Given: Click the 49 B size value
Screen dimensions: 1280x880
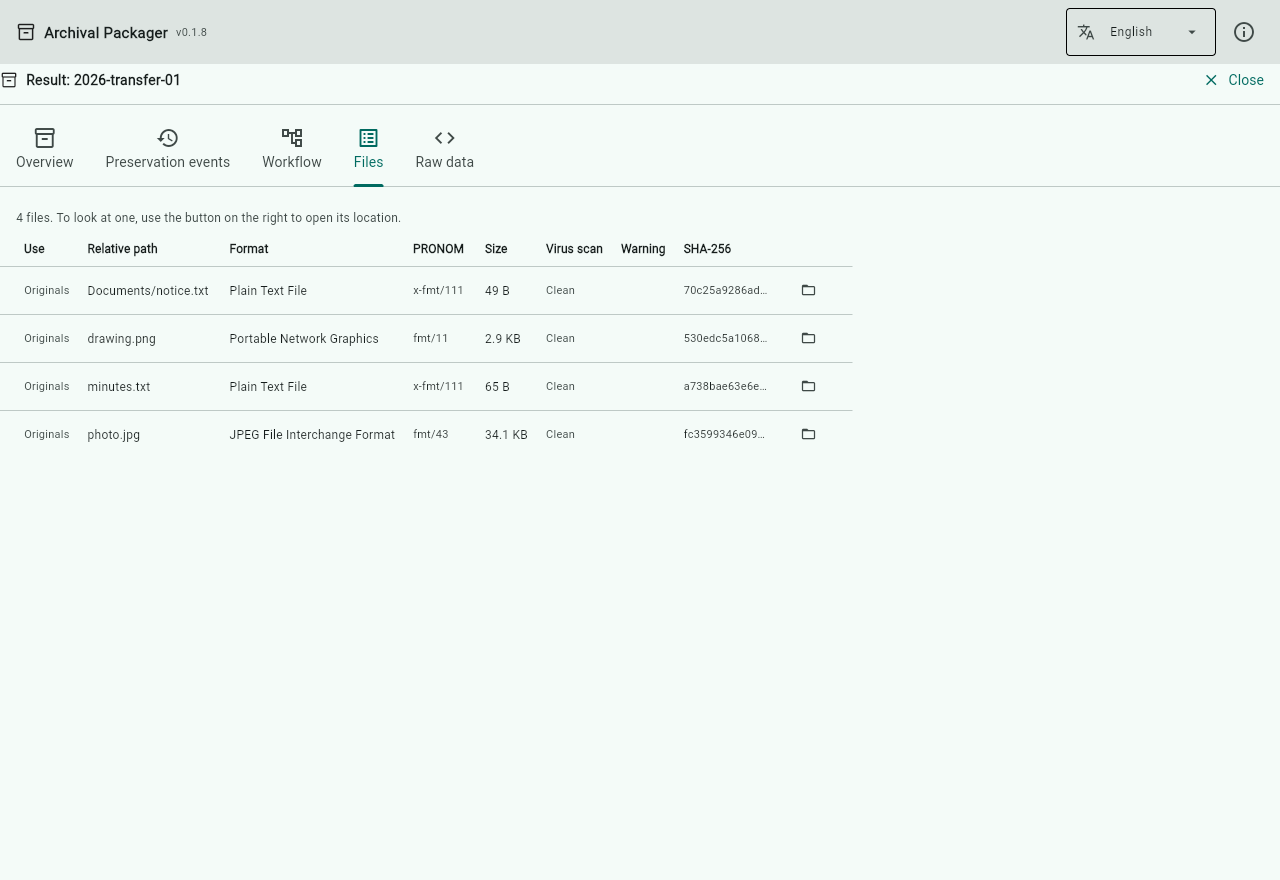Looking at the screenshot, I should pyautogui.click(x=497, y=291).
